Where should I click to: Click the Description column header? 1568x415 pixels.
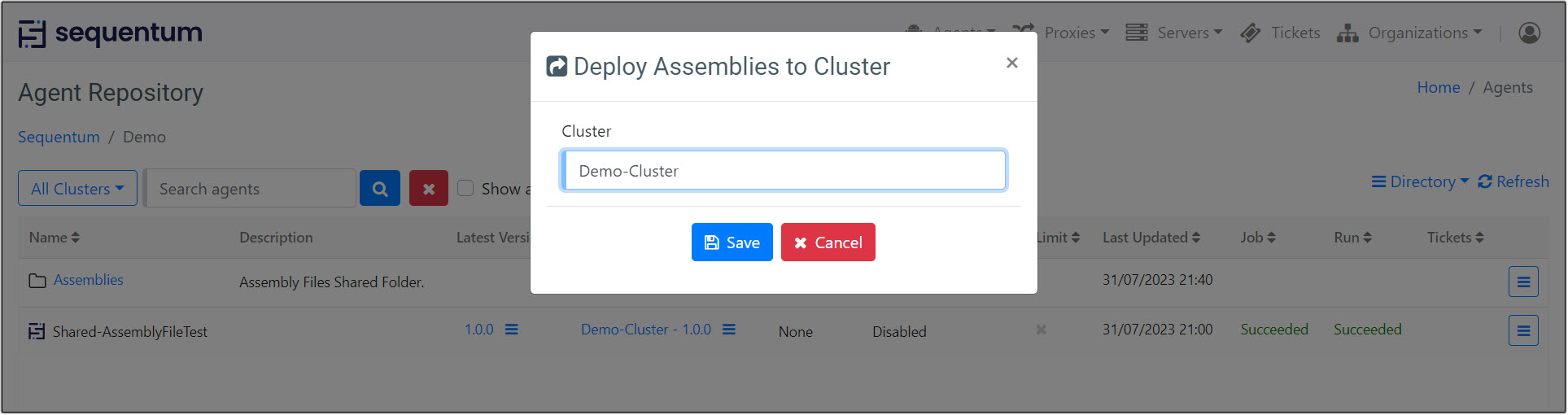[276, 238]
